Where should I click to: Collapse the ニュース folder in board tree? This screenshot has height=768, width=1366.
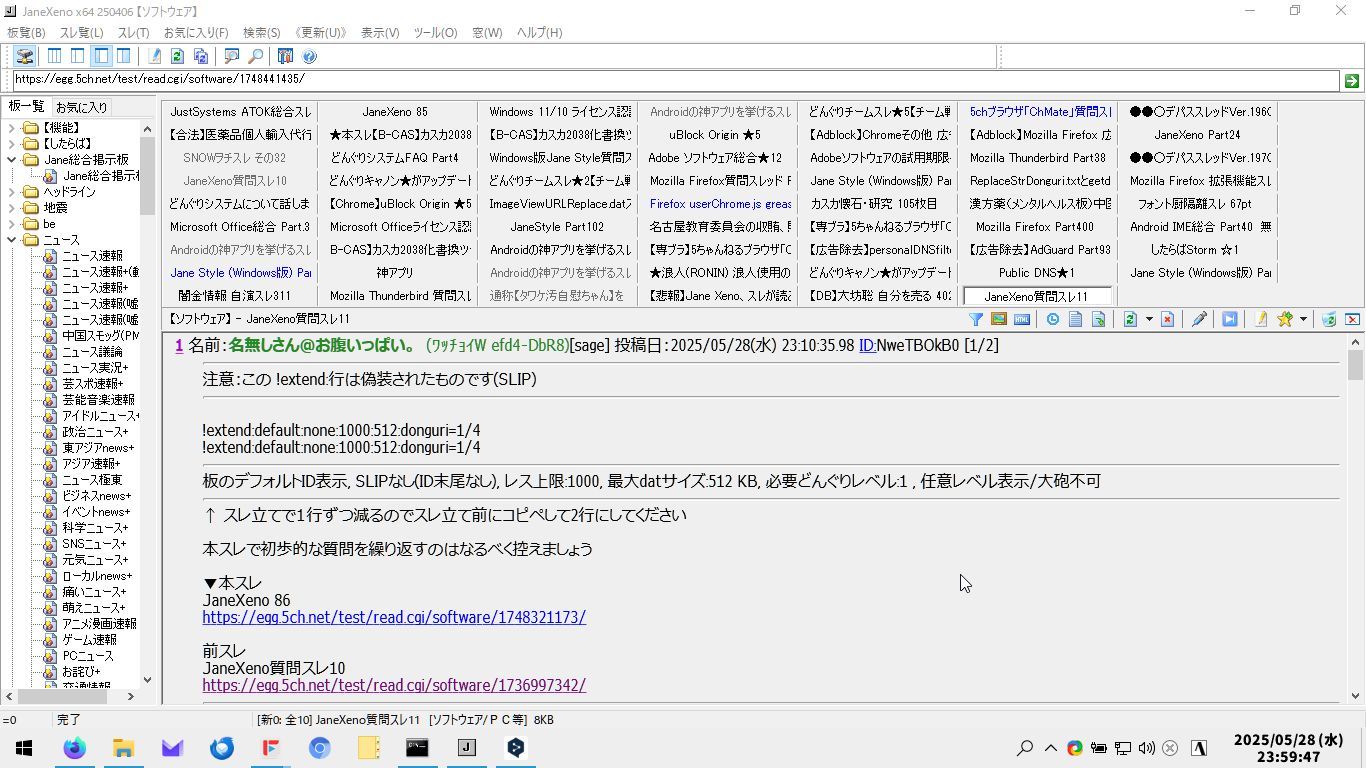pyautogui.click(x=11, y=240)
